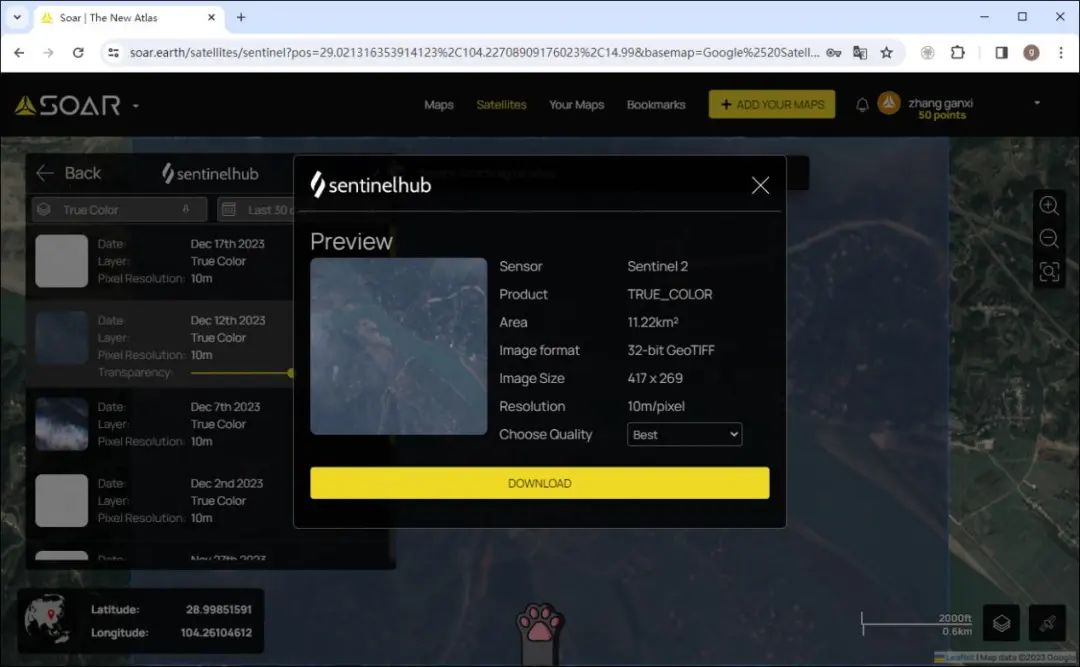Open the notifications bell icon
Screen dimensions: 1080x667
(862, 105)
